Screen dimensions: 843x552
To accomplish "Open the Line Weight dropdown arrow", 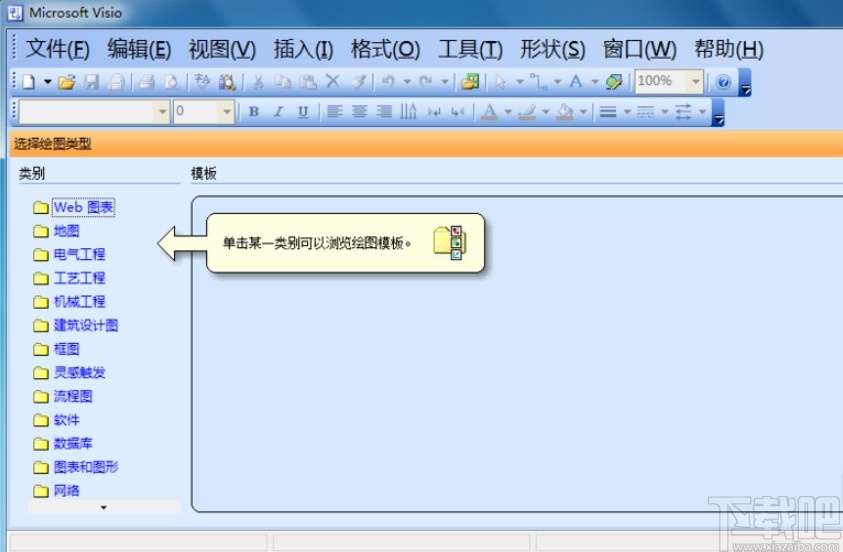I will [627, 112].
